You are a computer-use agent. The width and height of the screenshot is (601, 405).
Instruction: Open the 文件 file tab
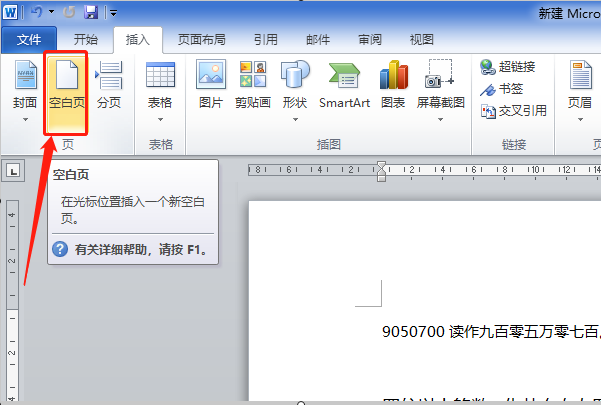(x=29, y=39)
